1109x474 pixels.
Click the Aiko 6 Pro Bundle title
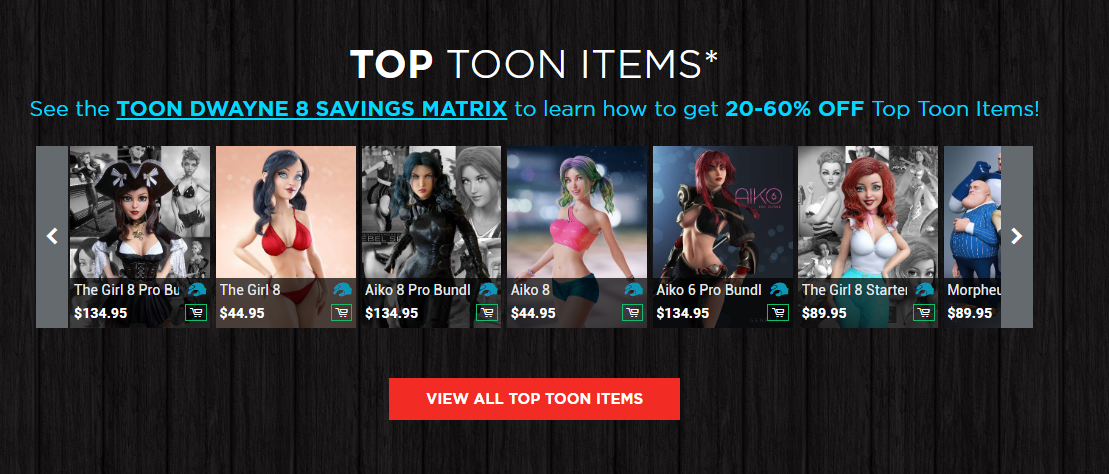pos(709,290)
